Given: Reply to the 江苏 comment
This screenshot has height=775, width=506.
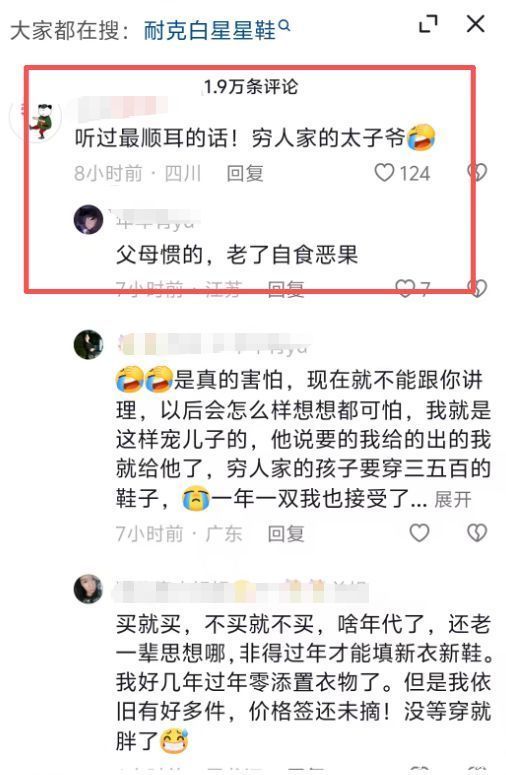Looking at the screenshot, I should point(286,289).
